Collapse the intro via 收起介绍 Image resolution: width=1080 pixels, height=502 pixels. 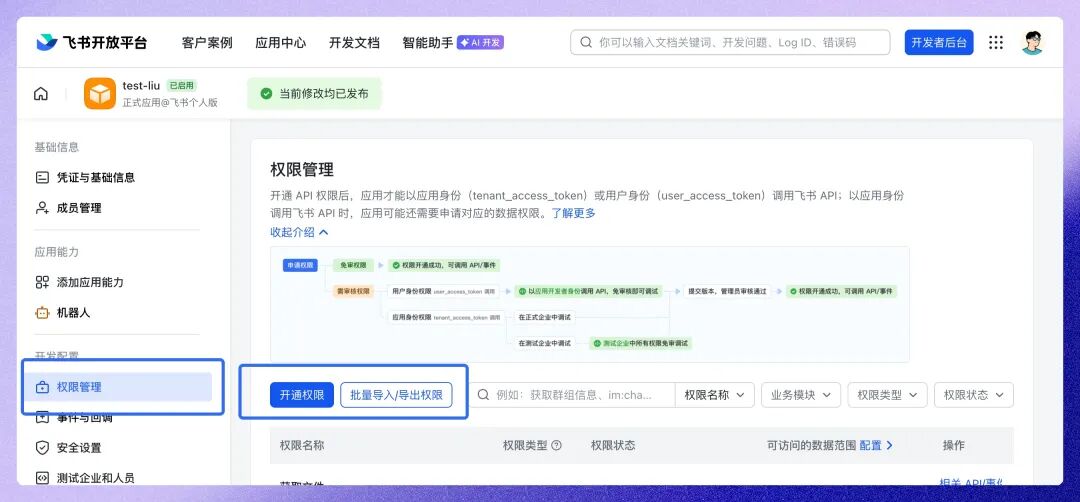tap(299, 232)
